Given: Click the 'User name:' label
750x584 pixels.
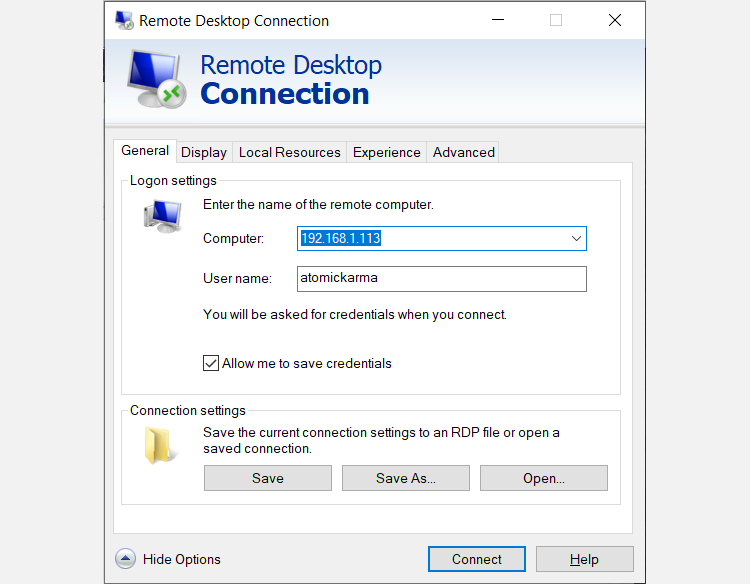Looking at the screenshot, I should point(237,278).
